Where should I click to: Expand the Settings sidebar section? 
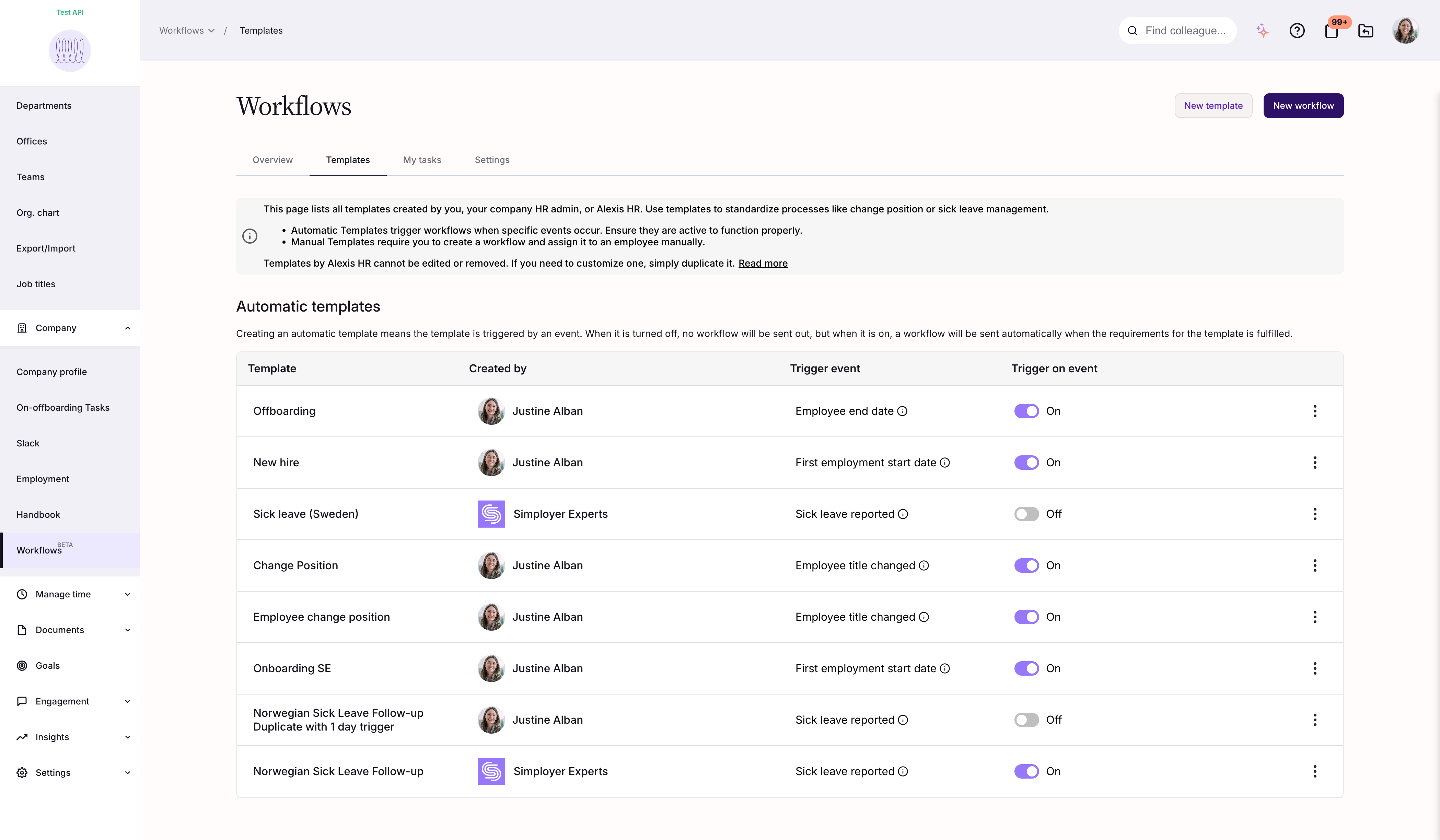127,772
